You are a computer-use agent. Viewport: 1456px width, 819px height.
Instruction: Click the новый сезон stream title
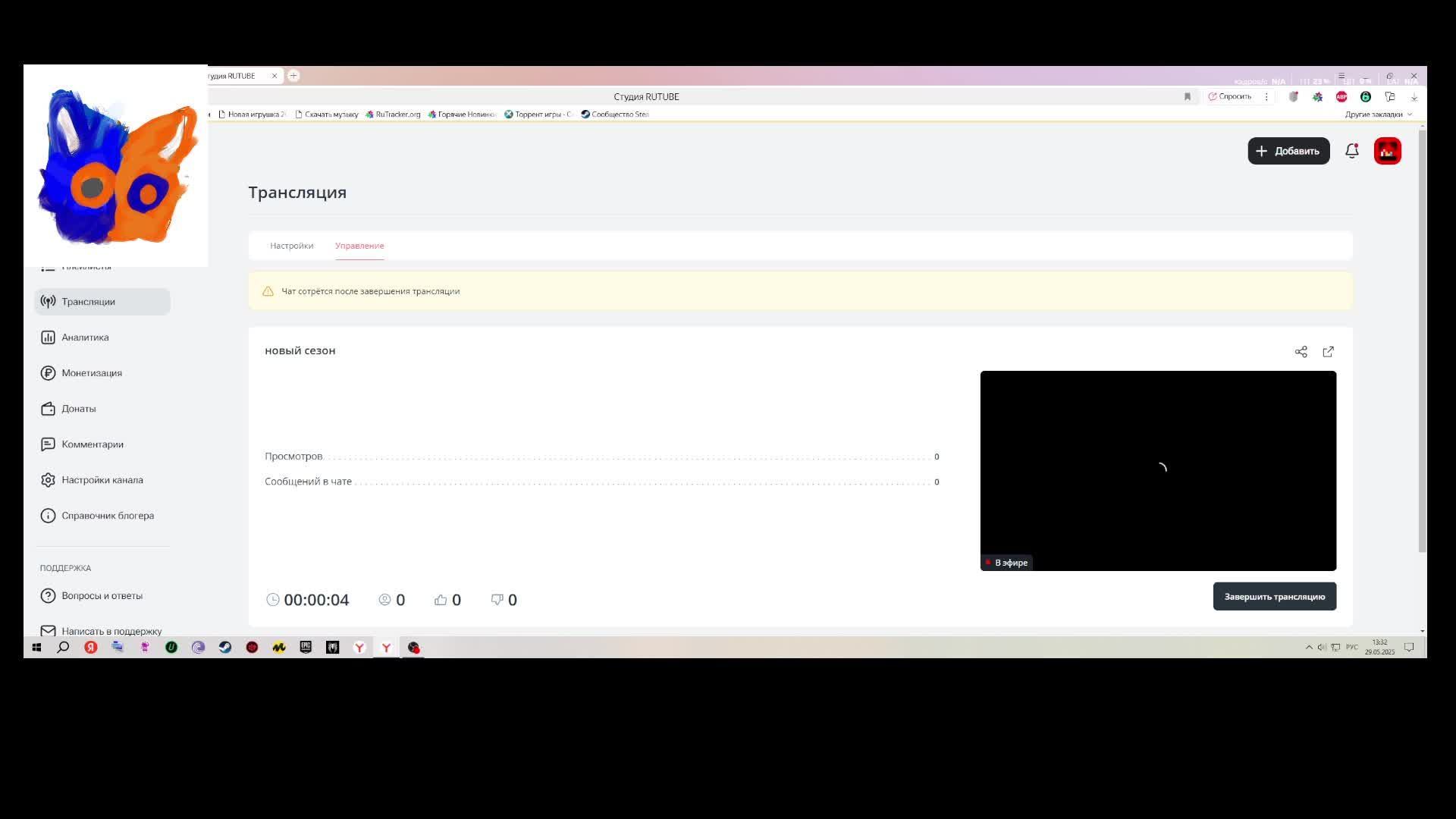[x=300, y=350]
